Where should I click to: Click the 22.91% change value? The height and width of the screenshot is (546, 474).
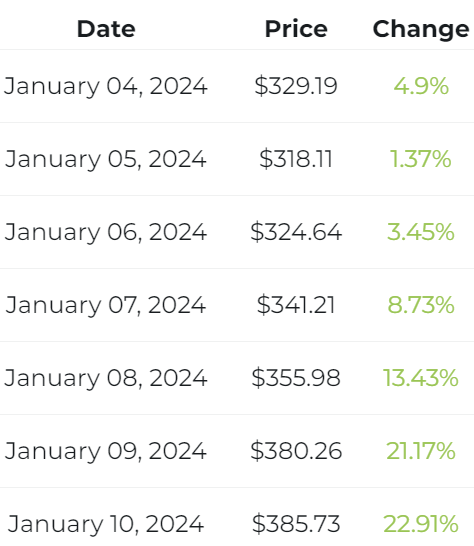click(x=421, y=524)
